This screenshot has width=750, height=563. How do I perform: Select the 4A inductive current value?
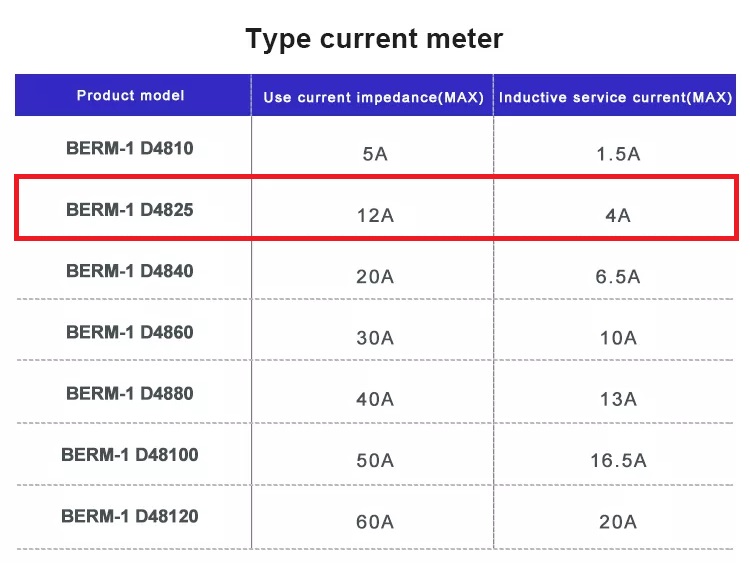[618, 215]
